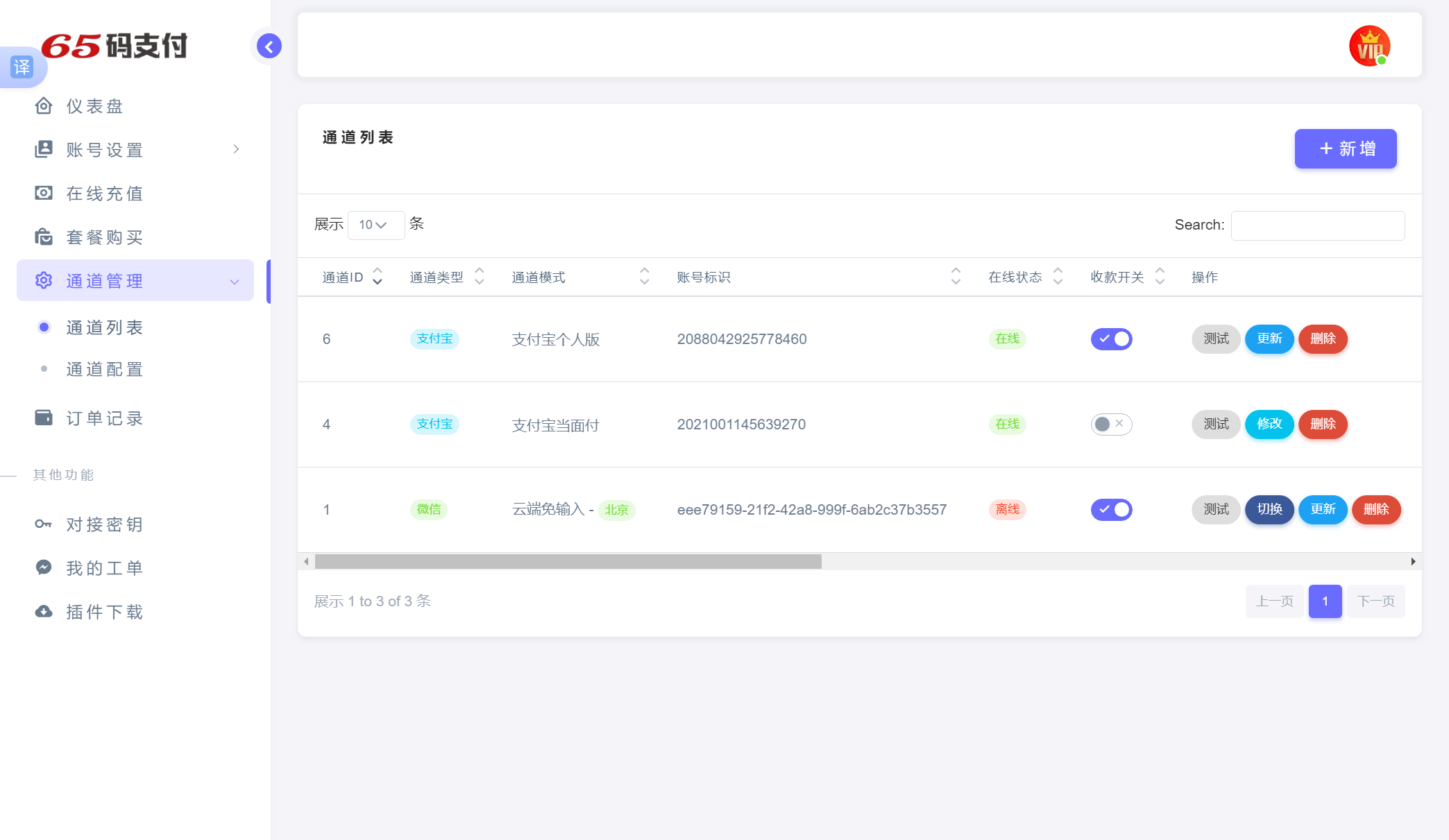Click the 离线 status badge

pyautogui.click(x=1007, y=509)
